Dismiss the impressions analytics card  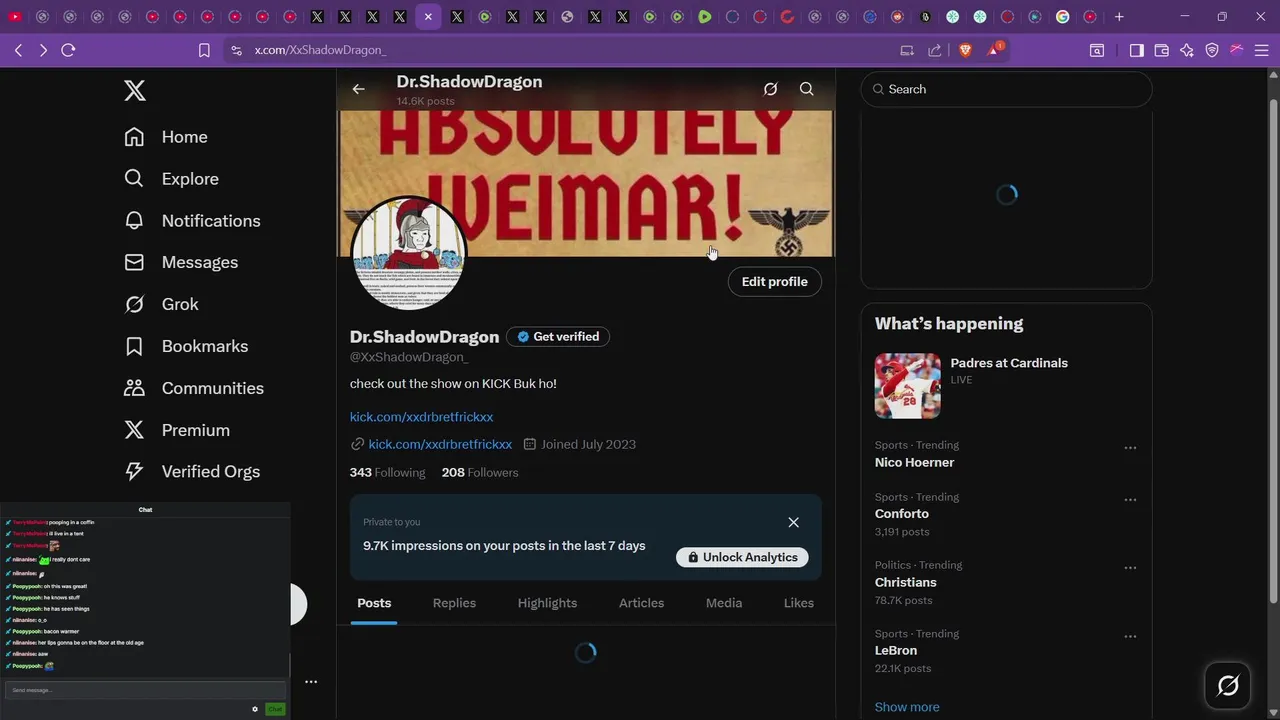(x=793, y=522)
